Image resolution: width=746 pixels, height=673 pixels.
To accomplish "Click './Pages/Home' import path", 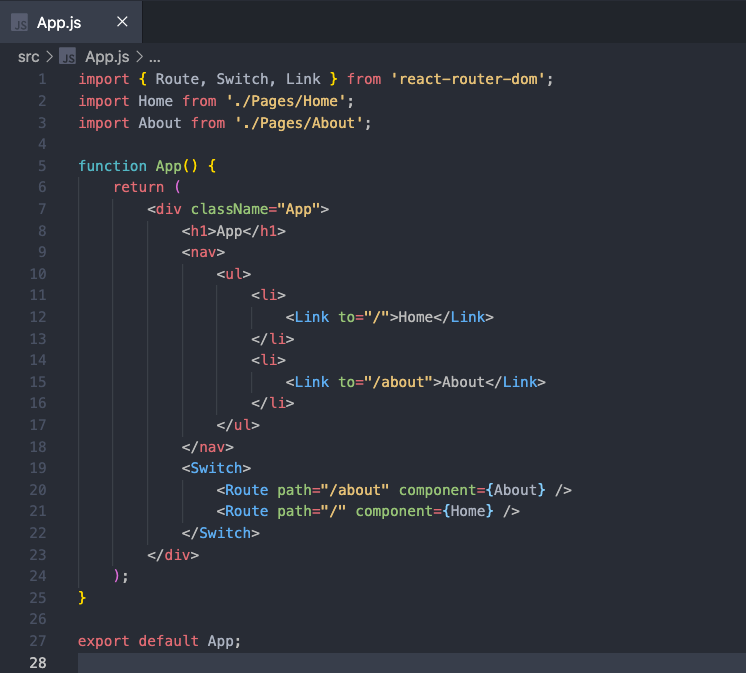I will point(286,101).
